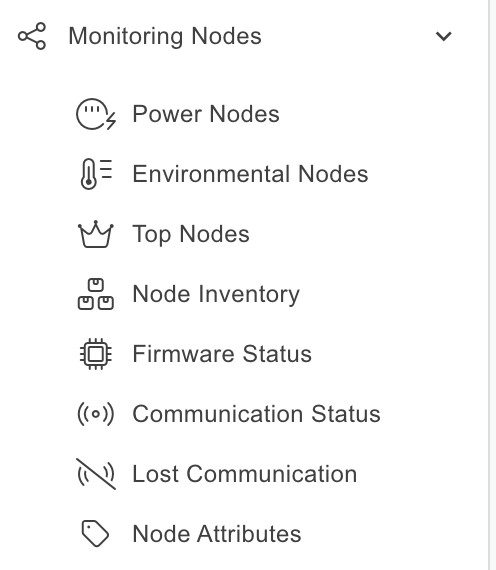Click the sidebar's right edge divider

point(489,285)
